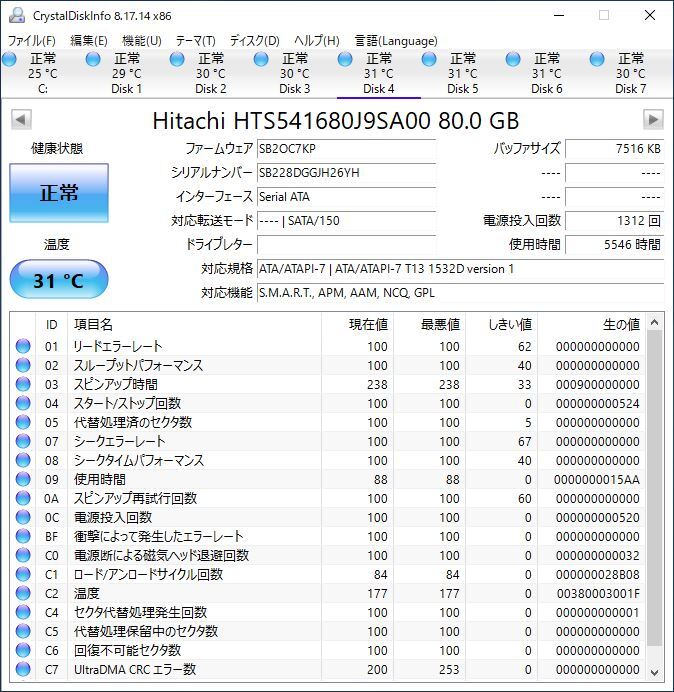Click status orb for ID 01 リードエラーレート
The height and width of the screenshot is (692, 674).
coord(23,346)
